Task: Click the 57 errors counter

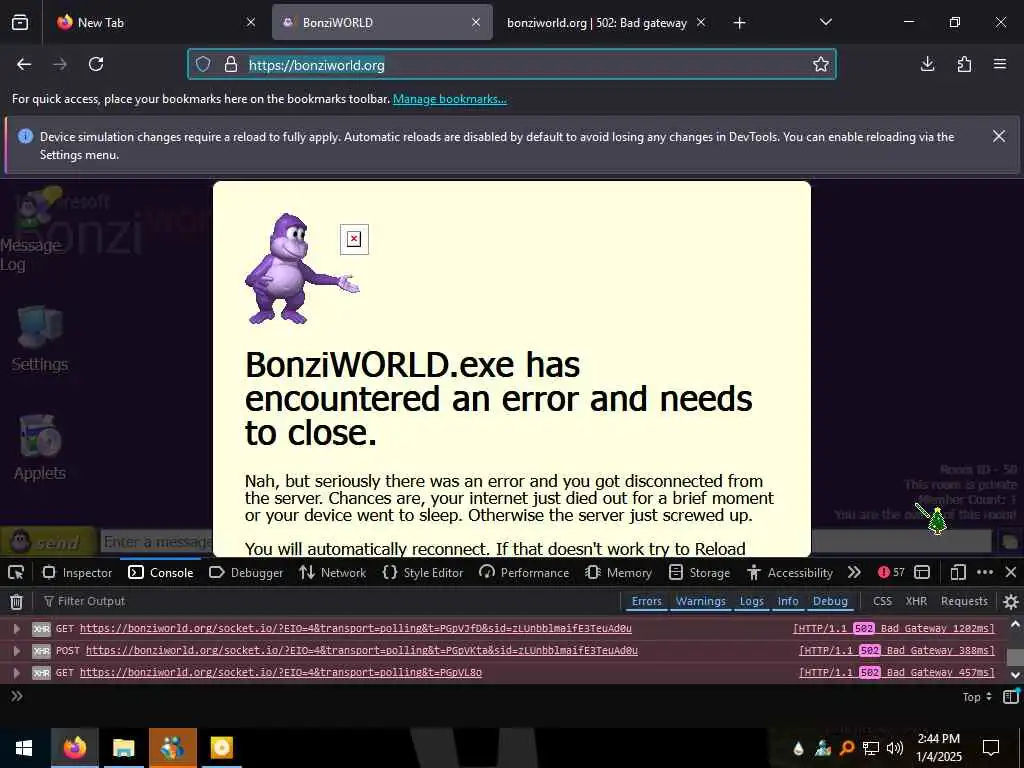Action: [x=891, y=573]
